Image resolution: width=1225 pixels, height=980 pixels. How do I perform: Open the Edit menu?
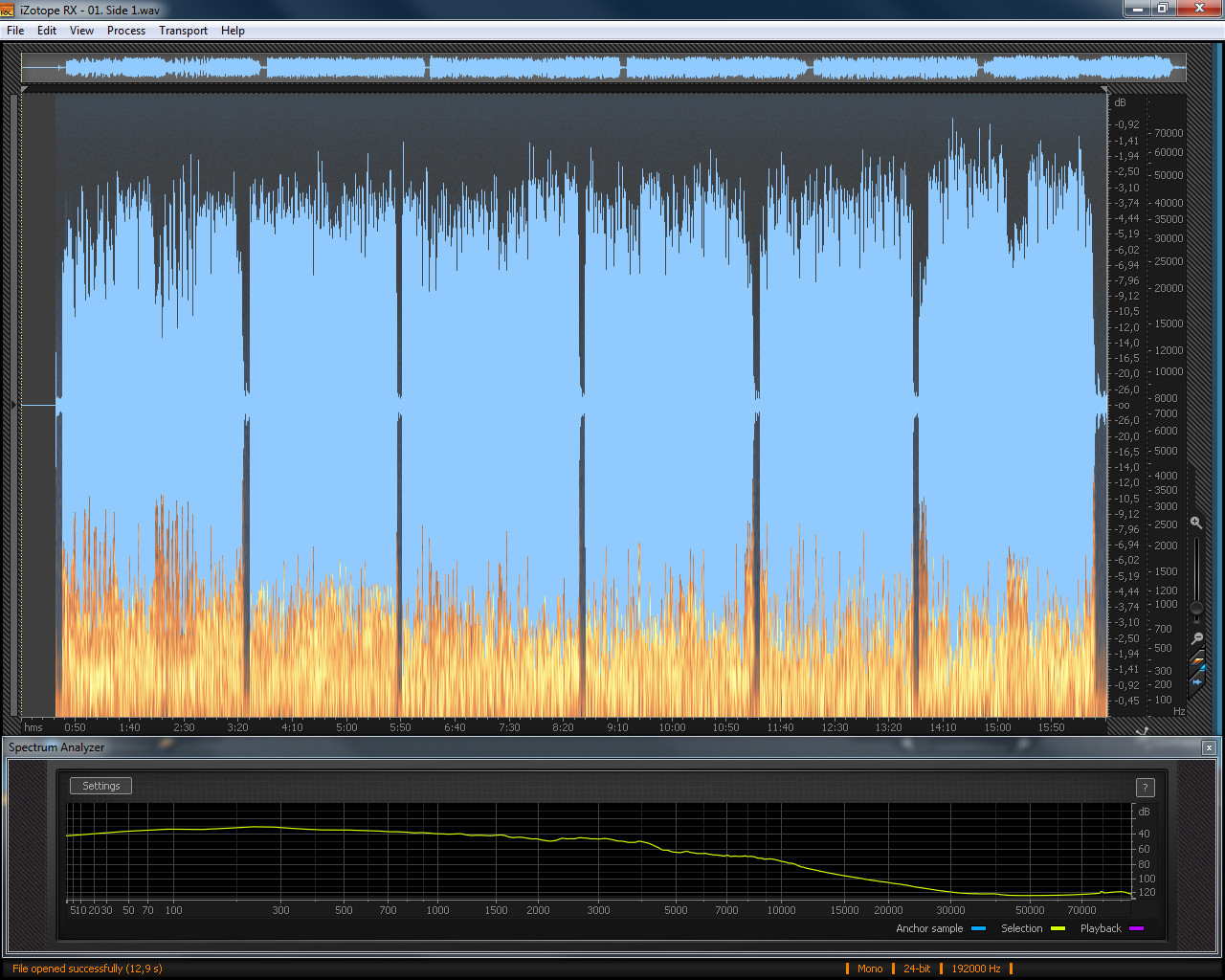coord(47,31)
